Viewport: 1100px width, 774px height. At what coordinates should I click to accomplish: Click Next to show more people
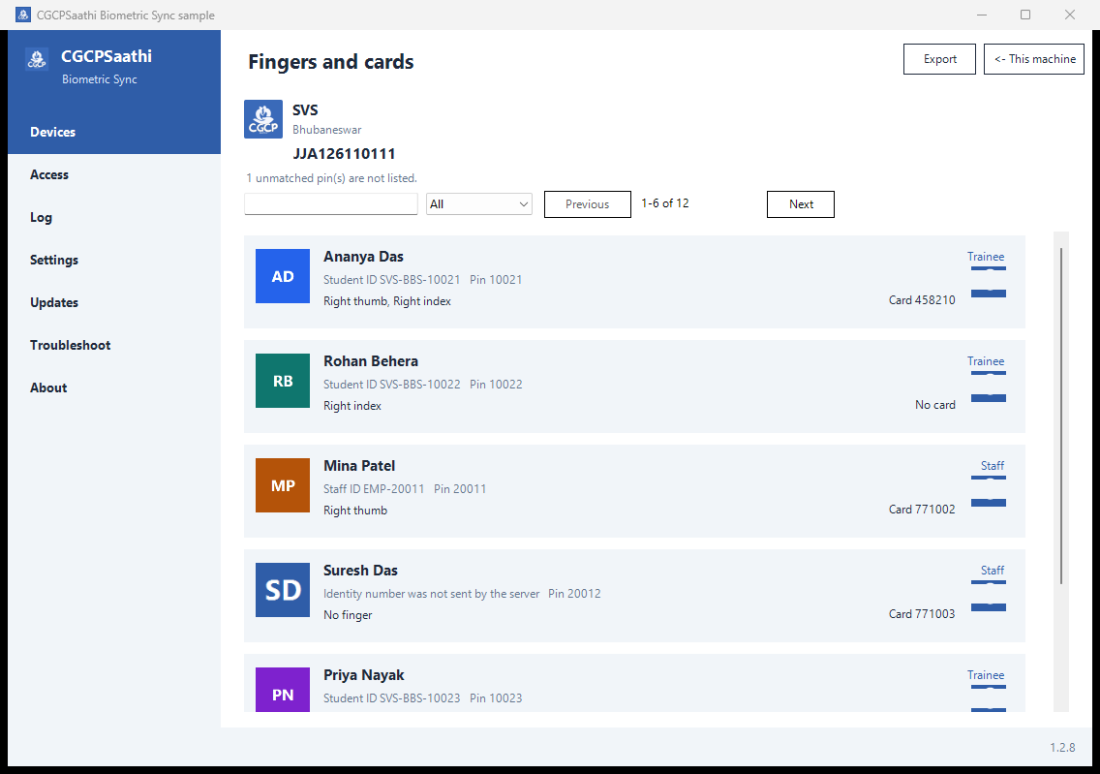pos(800,204)
